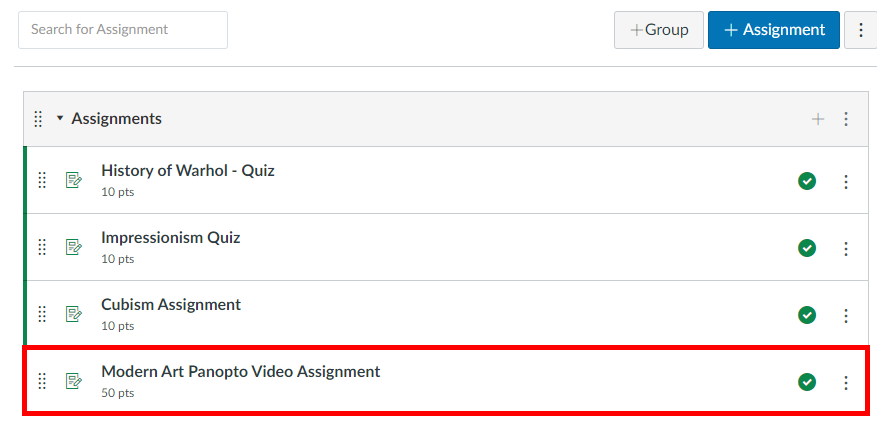This screenshot has height=437, width=877.
Task: Open the History of Warhol - Quiz link
Action: click(x=188, y=171)
